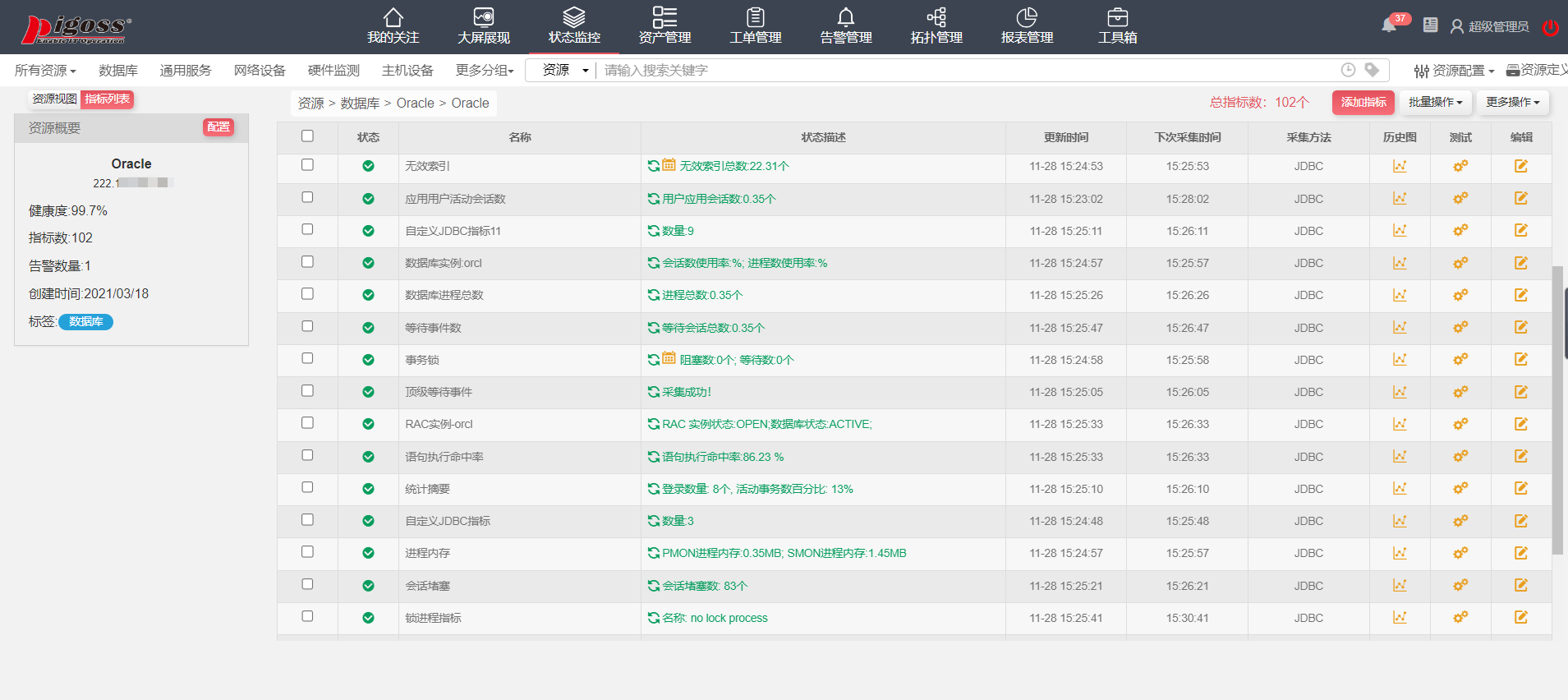Open the 状态监控 status monitoring section
Screen dimensions: 1568x700
(574, 26)
